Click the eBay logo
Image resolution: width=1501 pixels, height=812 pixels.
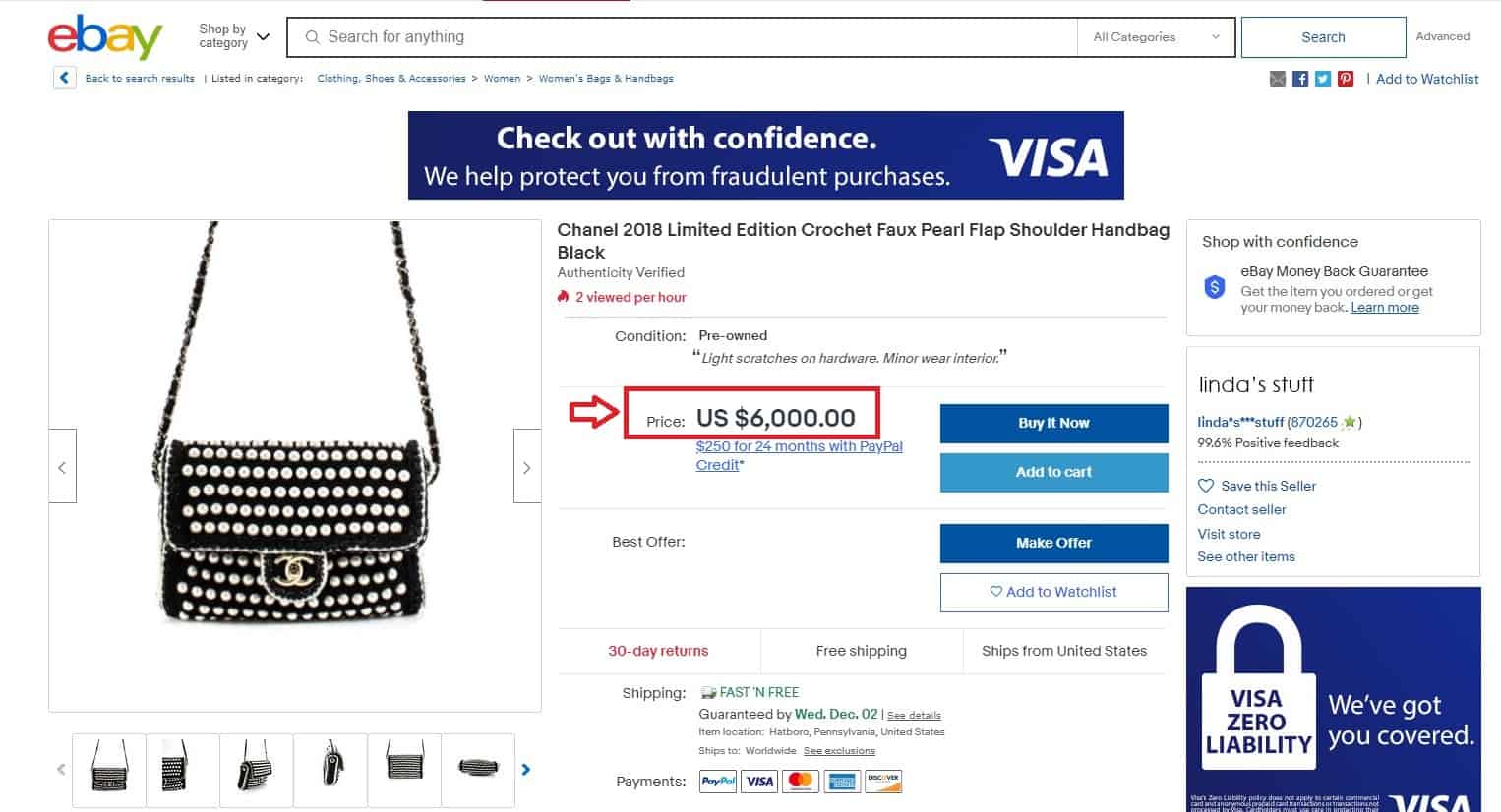click(105, 37)
